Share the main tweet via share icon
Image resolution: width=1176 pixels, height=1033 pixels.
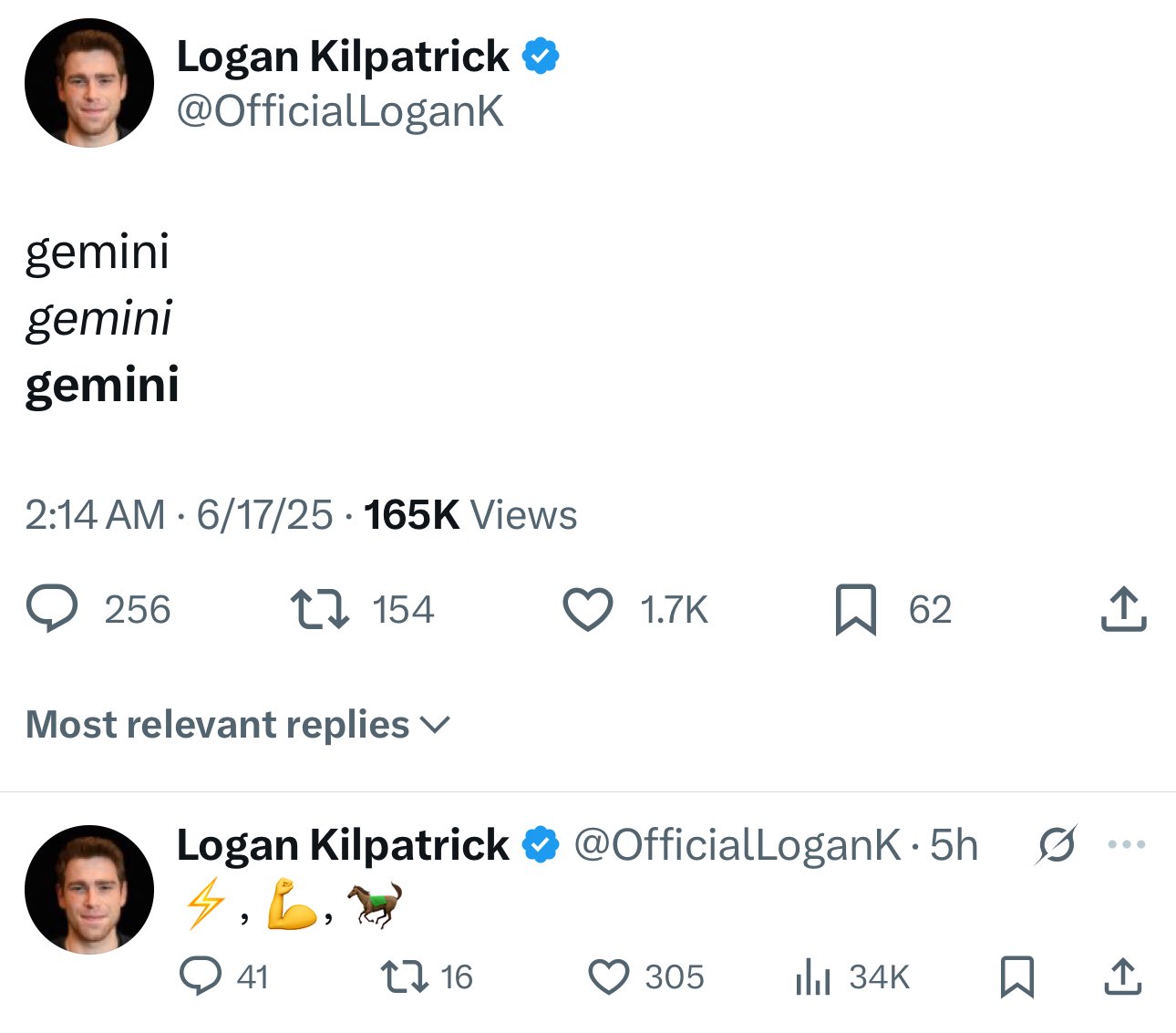1123,610
